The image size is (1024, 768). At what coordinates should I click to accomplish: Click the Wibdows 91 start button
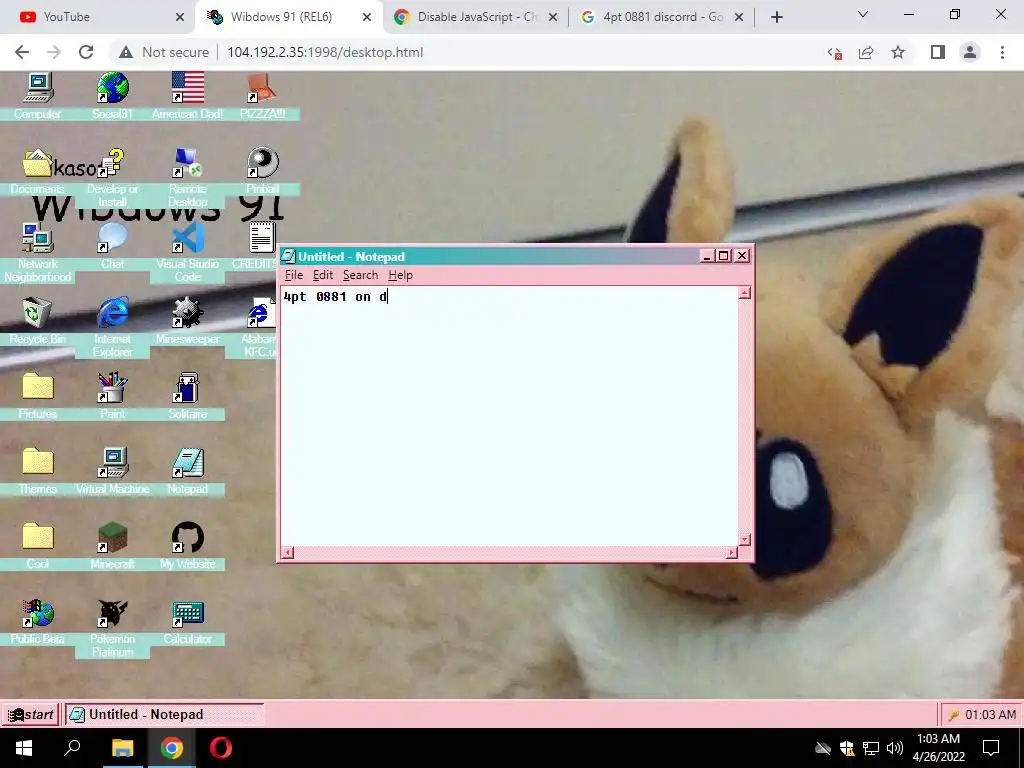pos(30,714)
